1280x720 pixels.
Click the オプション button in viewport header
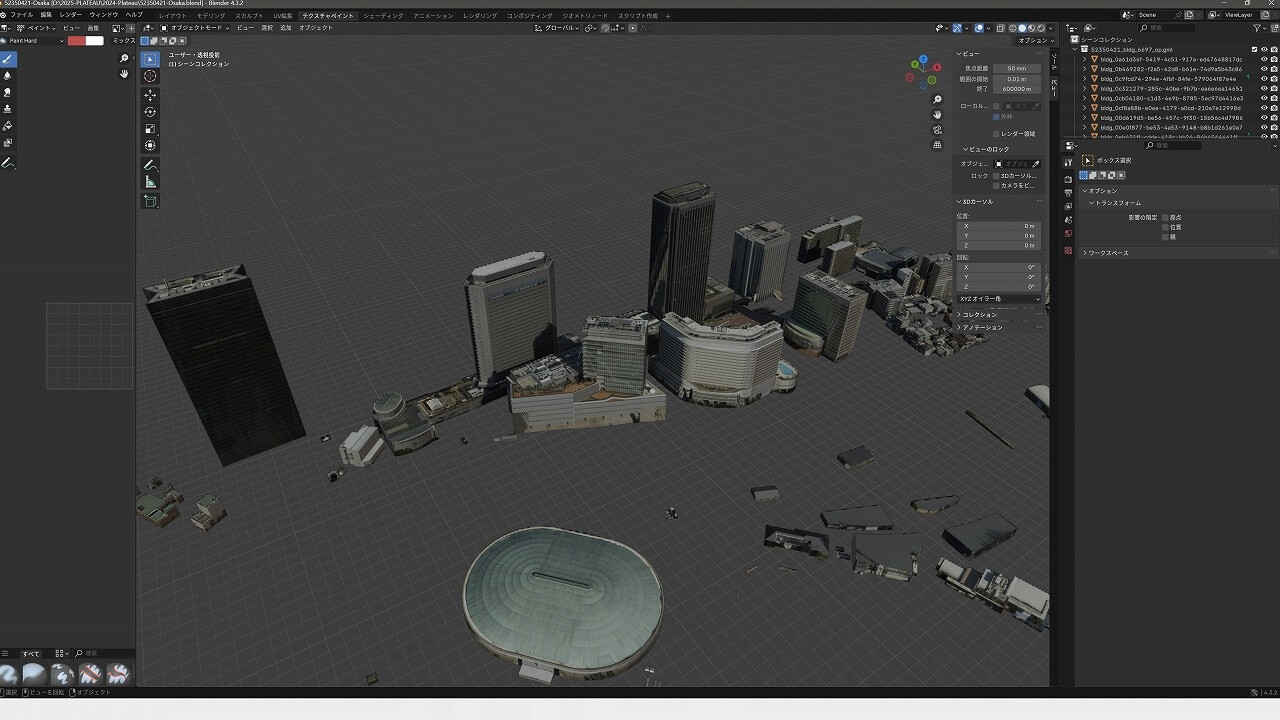coord(1032,41)
